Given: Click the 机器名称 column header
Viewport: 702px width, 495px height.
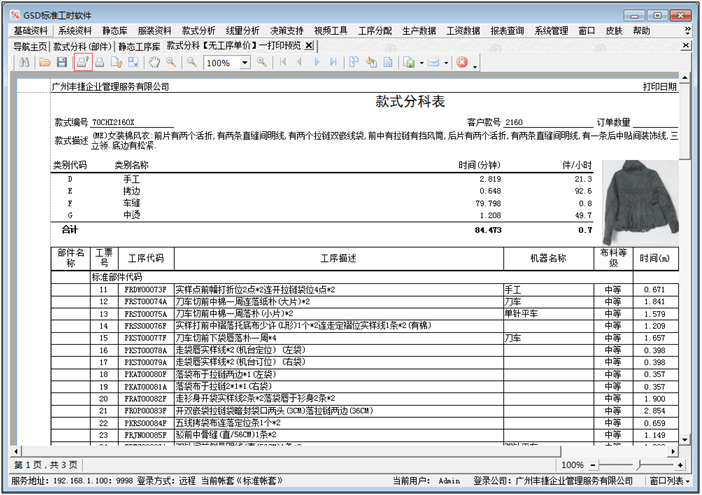Looking at the screenshot, I should click(x=548, y=258).
